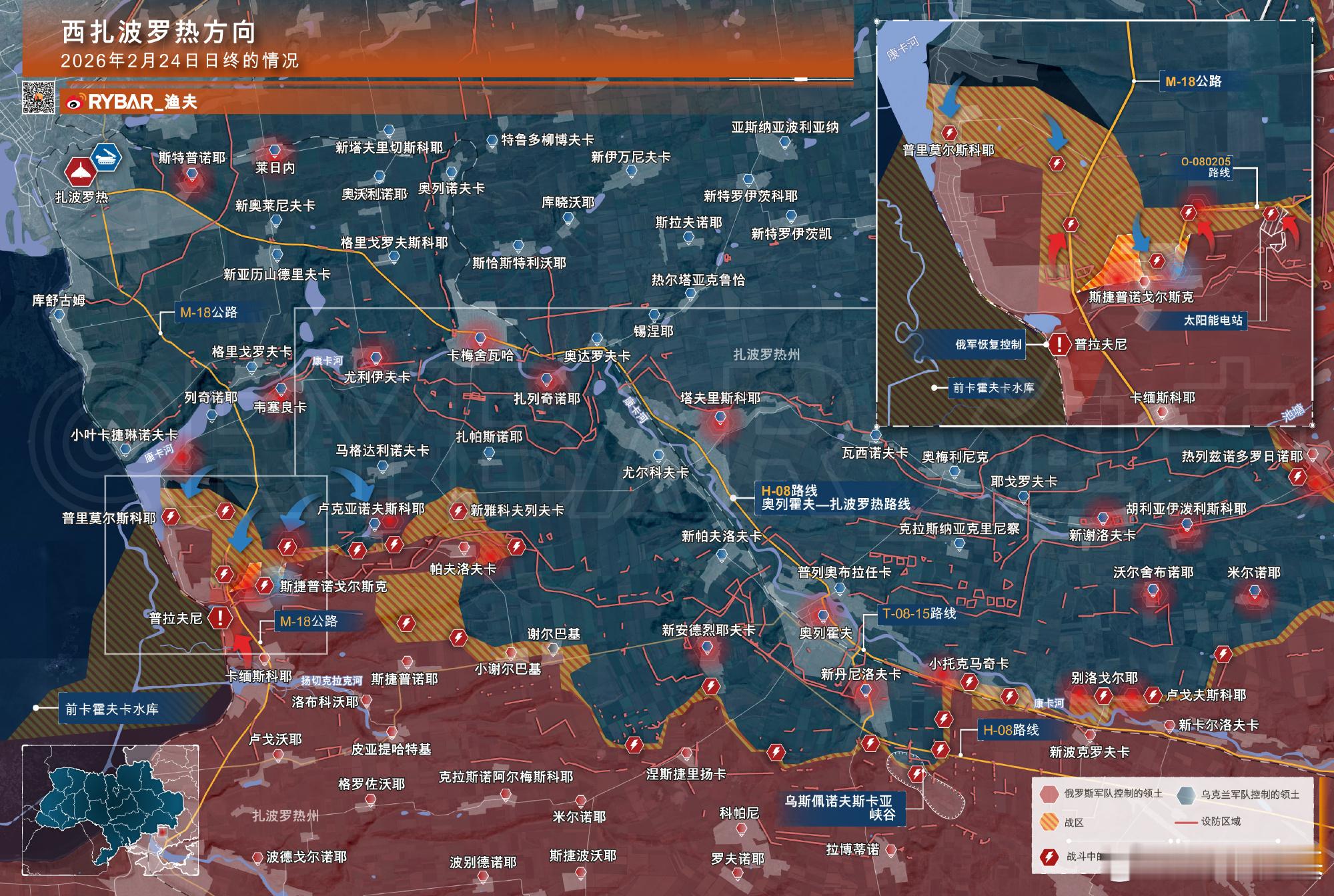The height and width of the screenshot is (896, 1334).
Task: Click the Weibo logo beside RYBAR_渔夫
Action: coord(75,102)
